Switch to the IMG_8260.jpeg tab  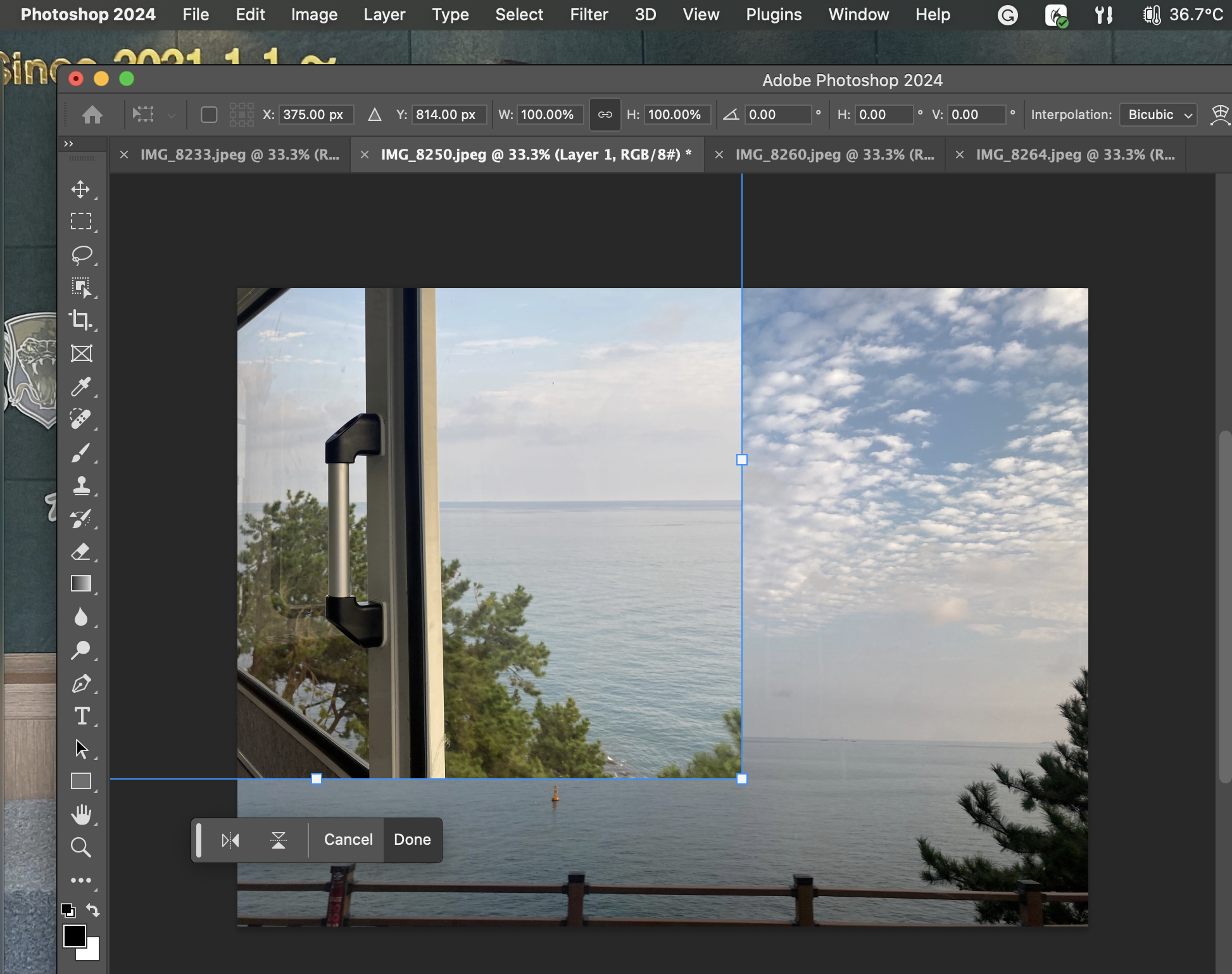click(x=834, y=155)
